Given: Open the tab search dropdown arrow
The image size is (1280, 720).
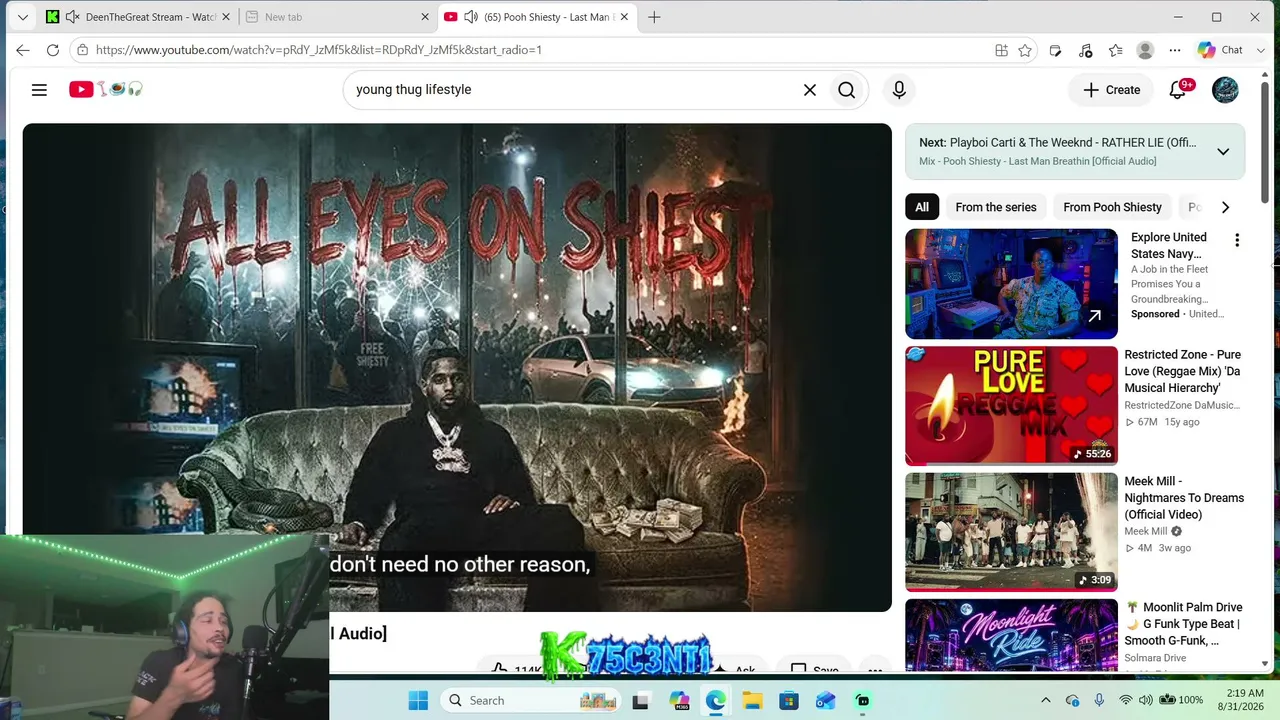Looking at the screenshot, I should click(23, 17).
